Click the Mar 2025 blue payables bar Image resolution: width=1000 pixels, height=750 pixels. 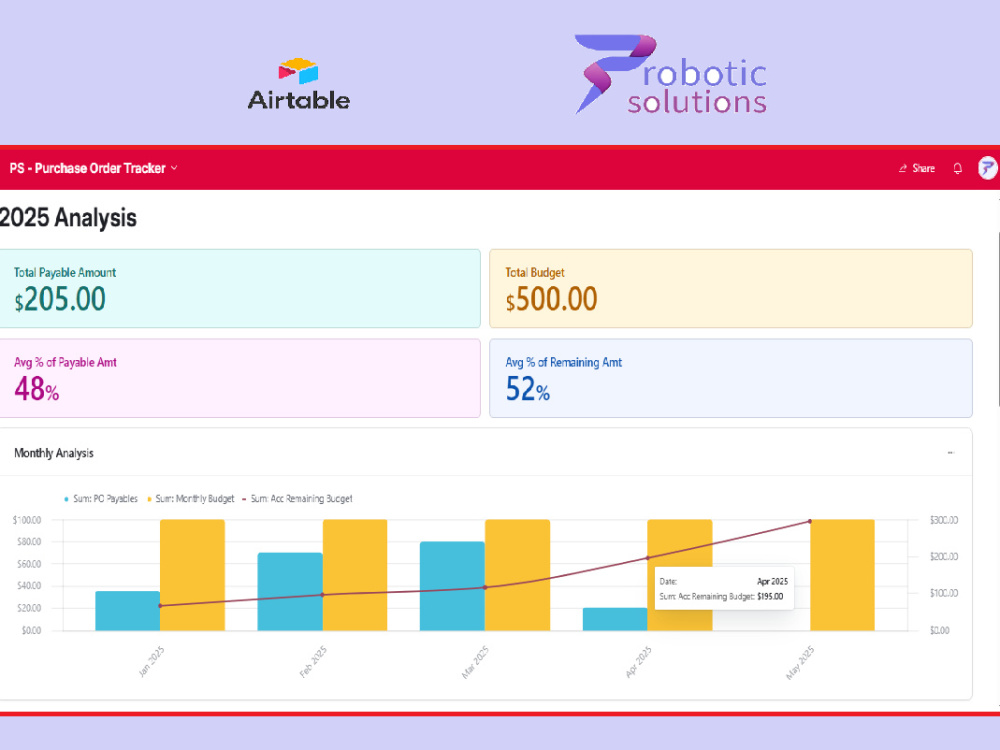point(452,586)
